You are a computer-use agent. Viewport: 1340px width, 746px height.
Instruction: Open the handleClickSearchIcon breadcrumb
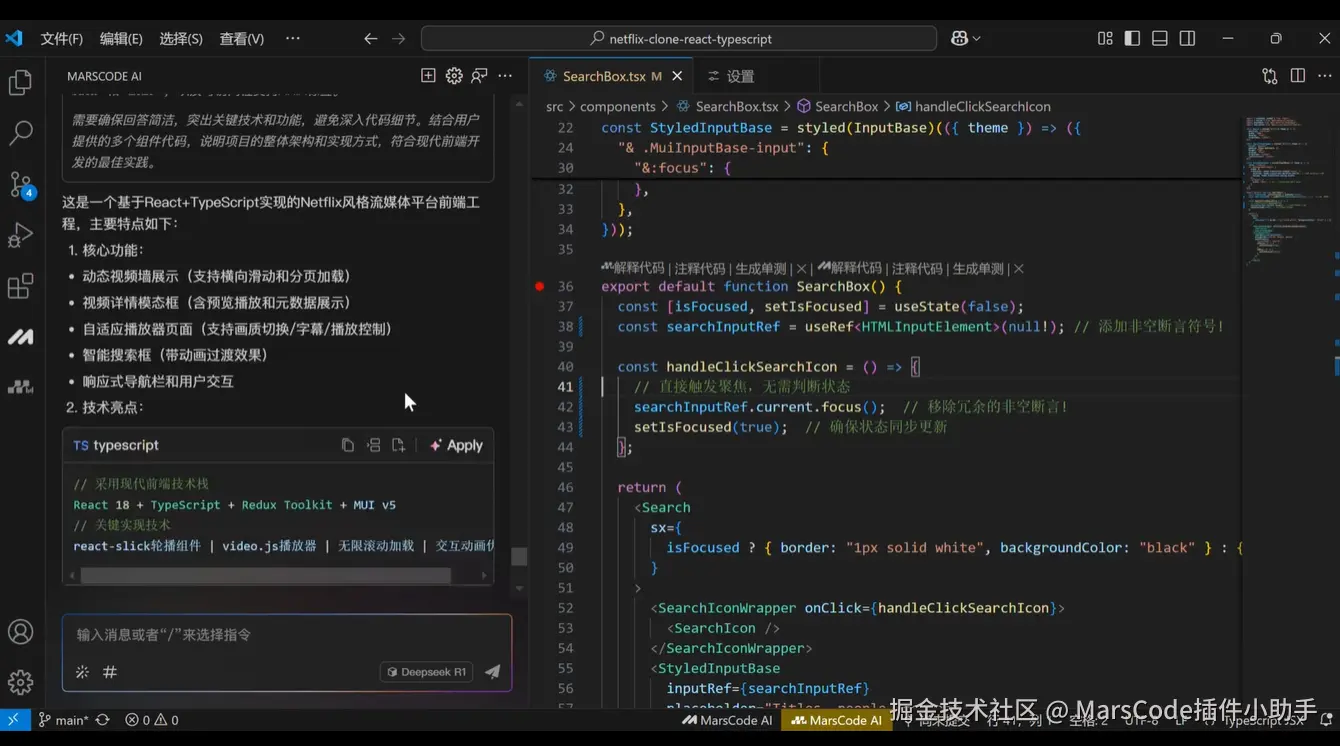tap(973, 107)
